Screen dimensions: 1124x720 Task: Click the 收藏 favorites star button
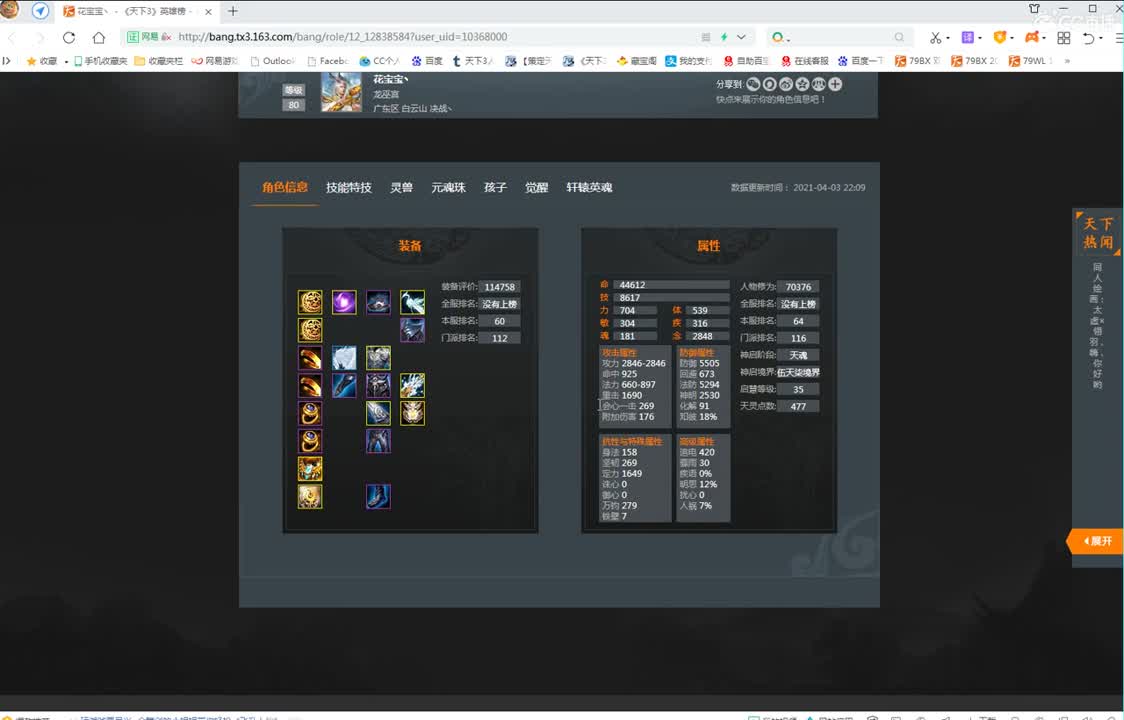tap(42, 61)
